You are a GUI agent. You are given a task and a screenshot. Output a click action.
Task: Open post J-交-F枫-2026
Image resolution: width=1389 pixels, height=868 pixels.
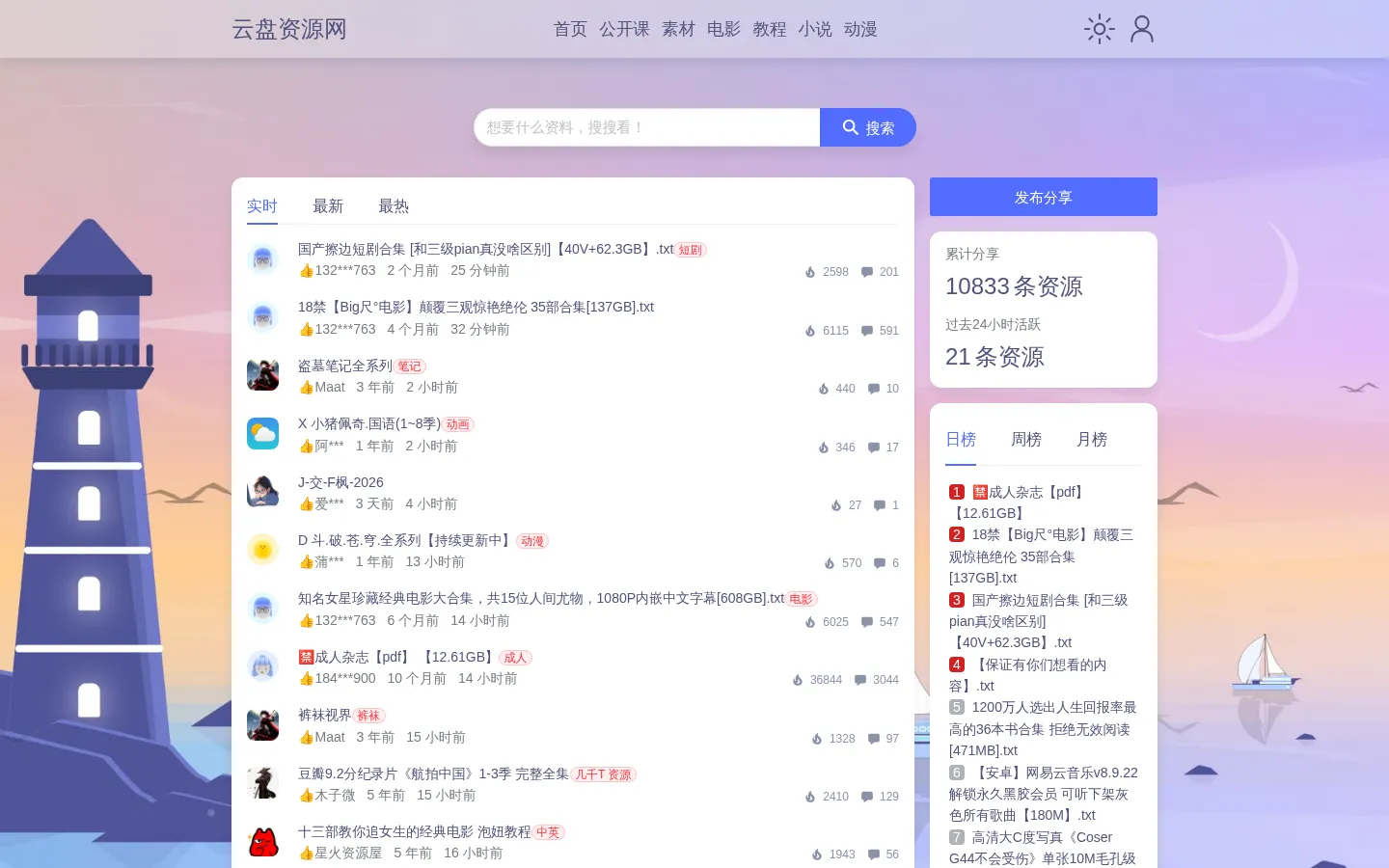pos(340,482)
